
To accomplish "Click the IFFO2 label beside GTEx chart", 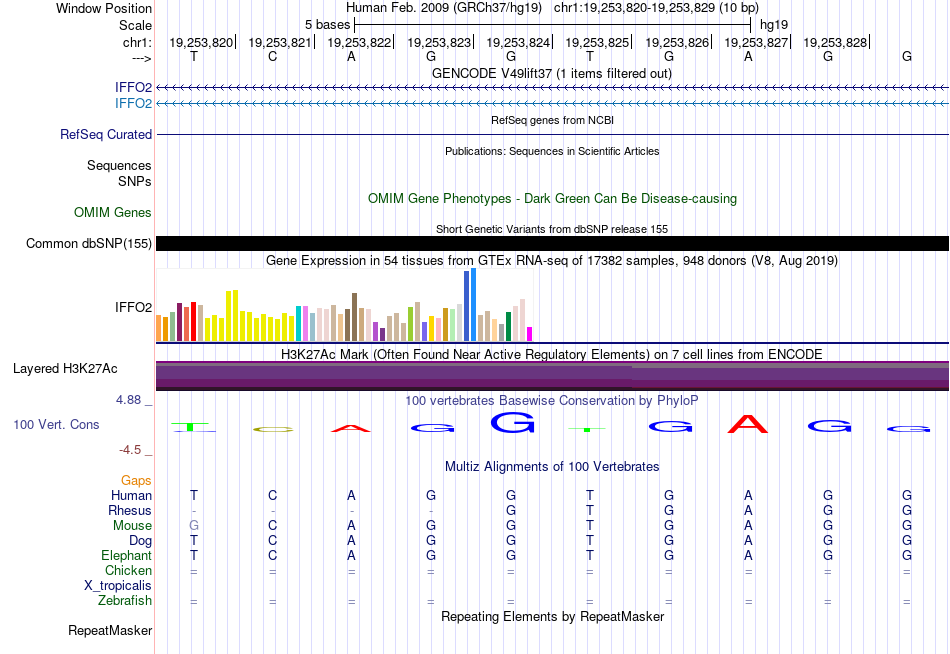I will (x=133, y=307).
